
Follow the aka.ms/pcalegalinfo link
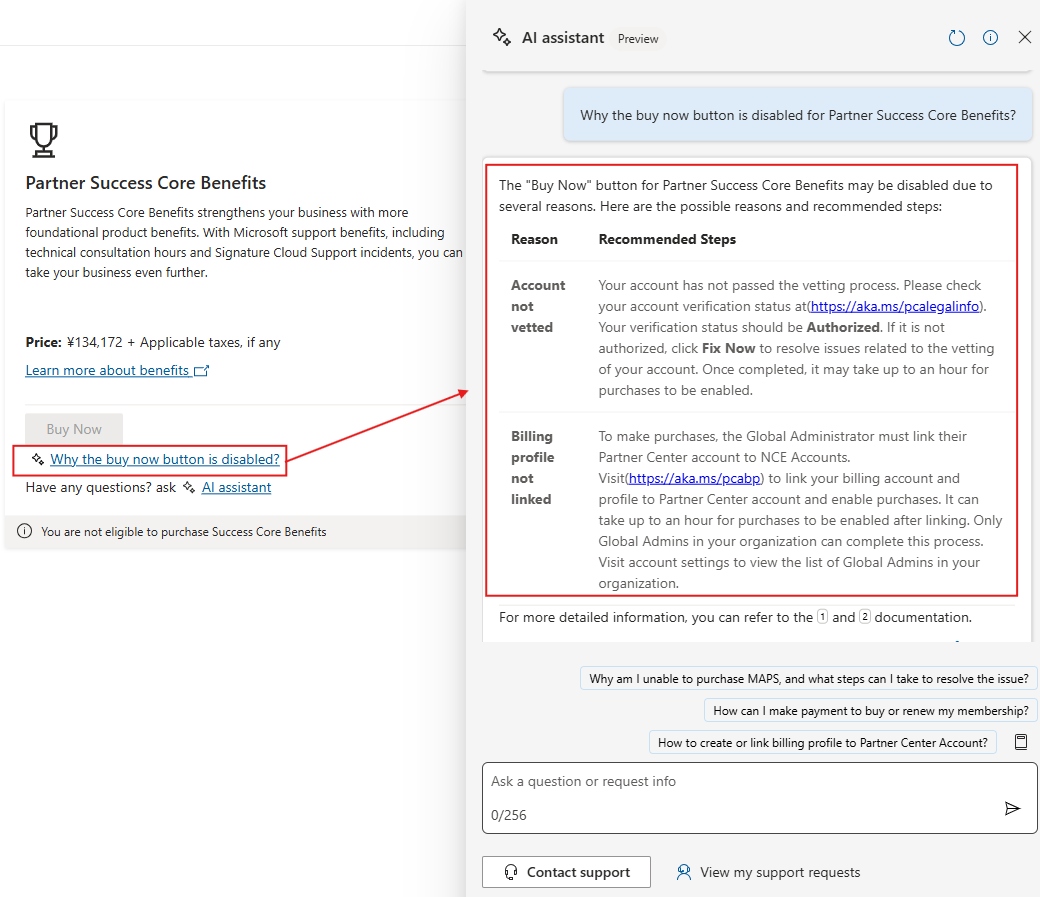click(x=895, y=307)
